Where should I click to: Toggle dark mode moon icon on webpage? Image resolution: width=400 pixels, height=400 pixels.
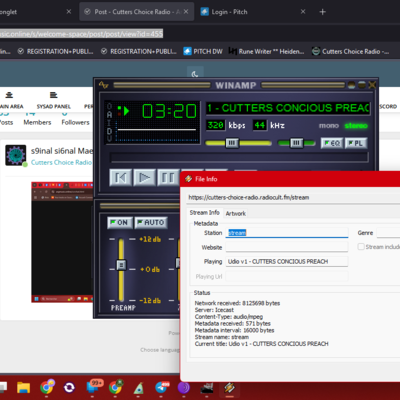tap(195, 74)
